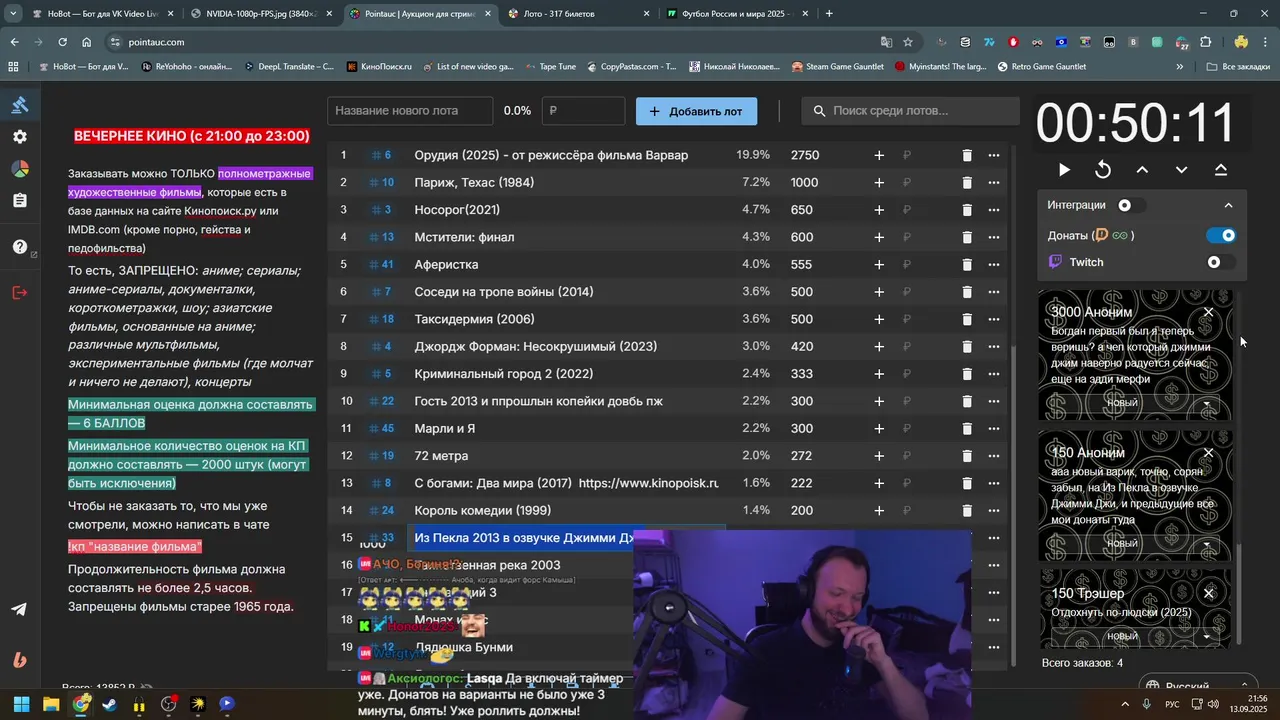Click the red logout sidebar icon
Viewport: 1280px width, 720px height.
20,292
